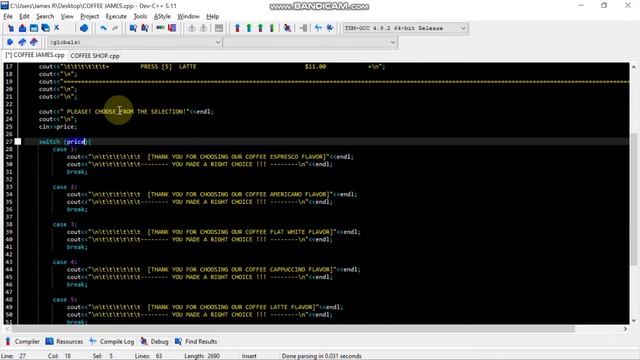This screenshot has height=360, width=640.
Task: Toggle the line 27 gutter marker
Action: click(x=18, y=142)
